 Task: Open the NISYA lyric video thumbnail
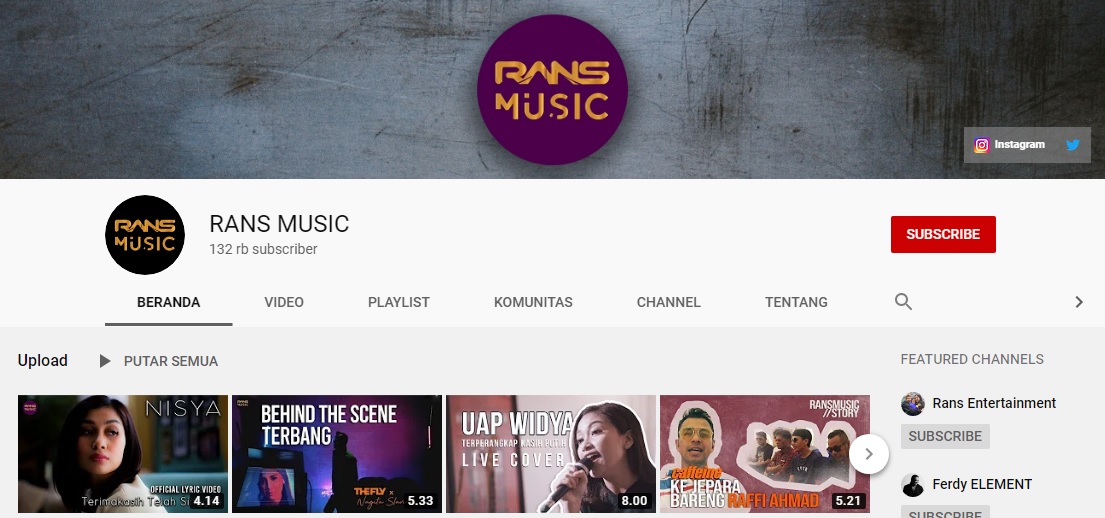tap(123, 454)
